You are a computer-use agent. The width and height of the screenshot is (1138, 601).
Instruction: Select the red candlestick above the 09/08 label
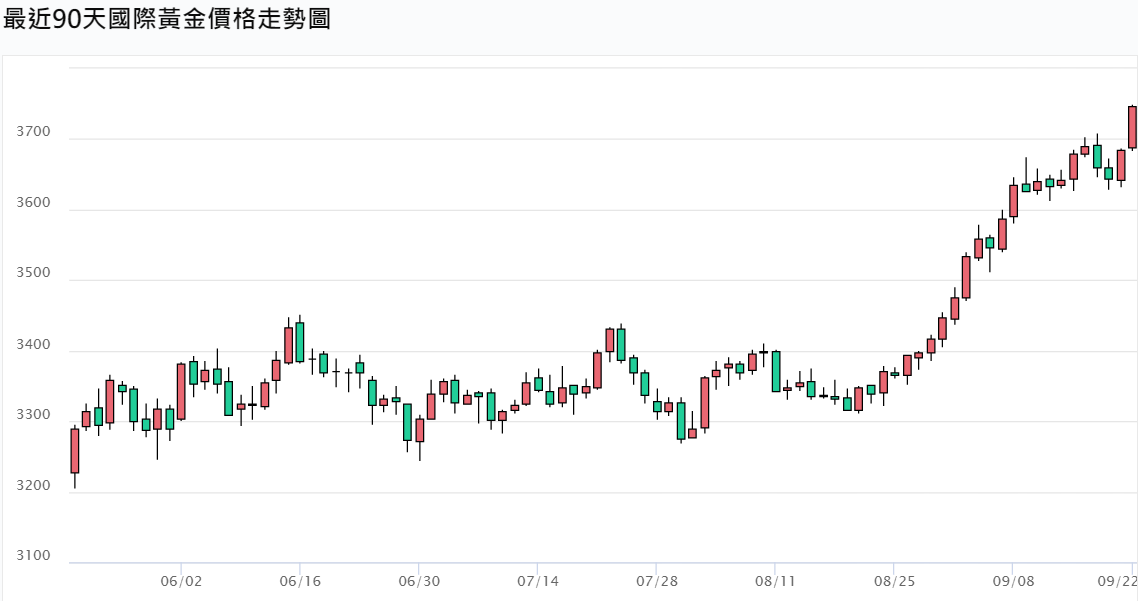1013,201
